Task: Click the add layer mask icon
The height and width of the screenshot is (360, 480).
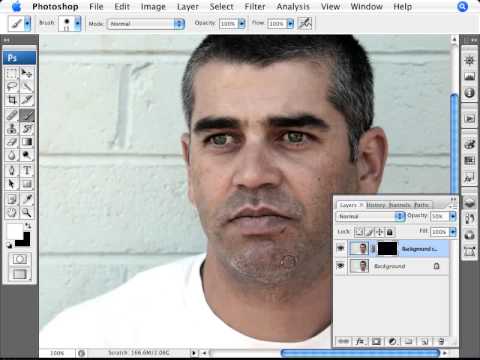Action: point(376,341)
